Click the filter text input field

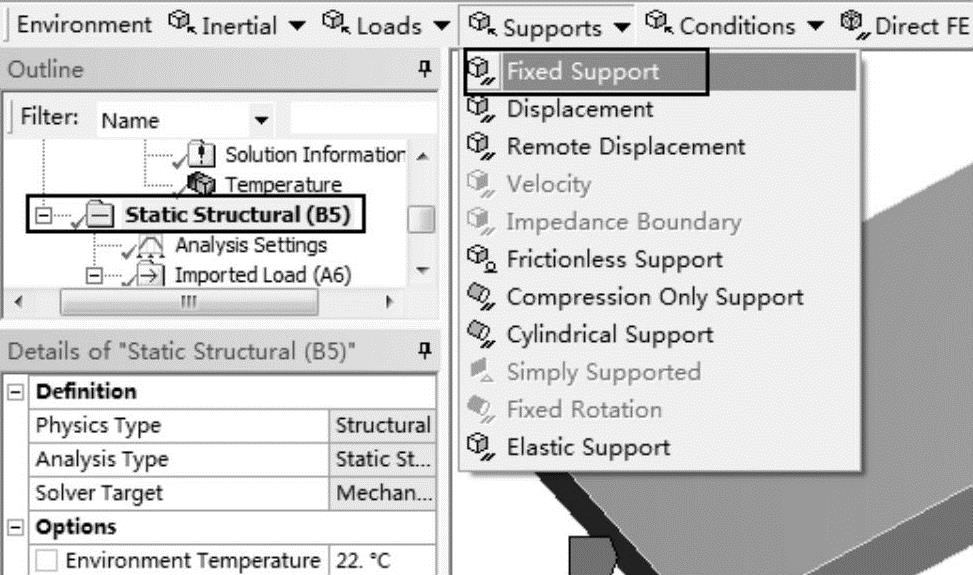click(363, 118)
